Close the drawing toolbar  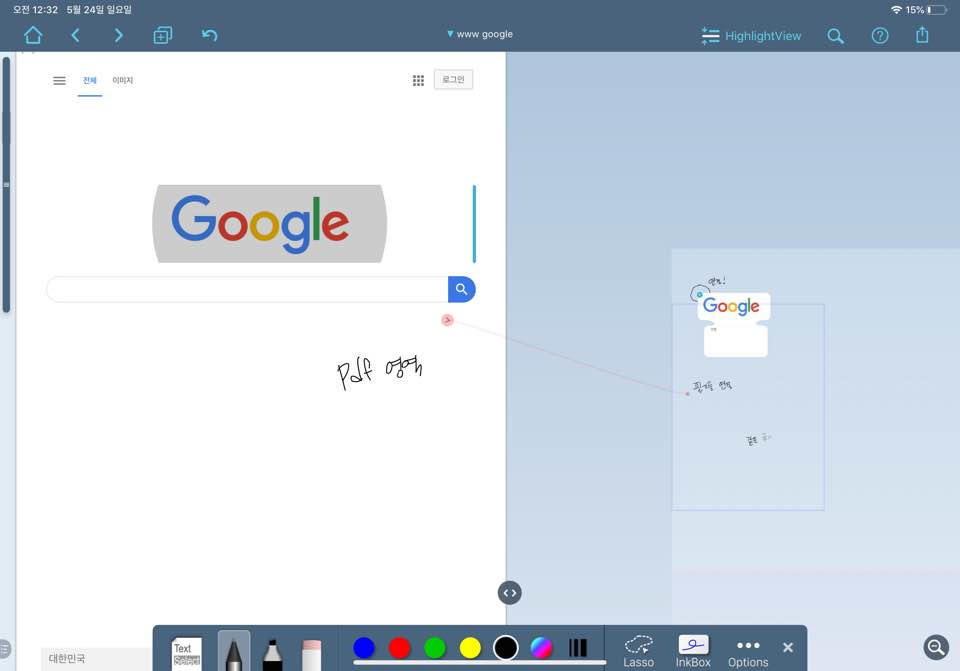tap(788, 647)
